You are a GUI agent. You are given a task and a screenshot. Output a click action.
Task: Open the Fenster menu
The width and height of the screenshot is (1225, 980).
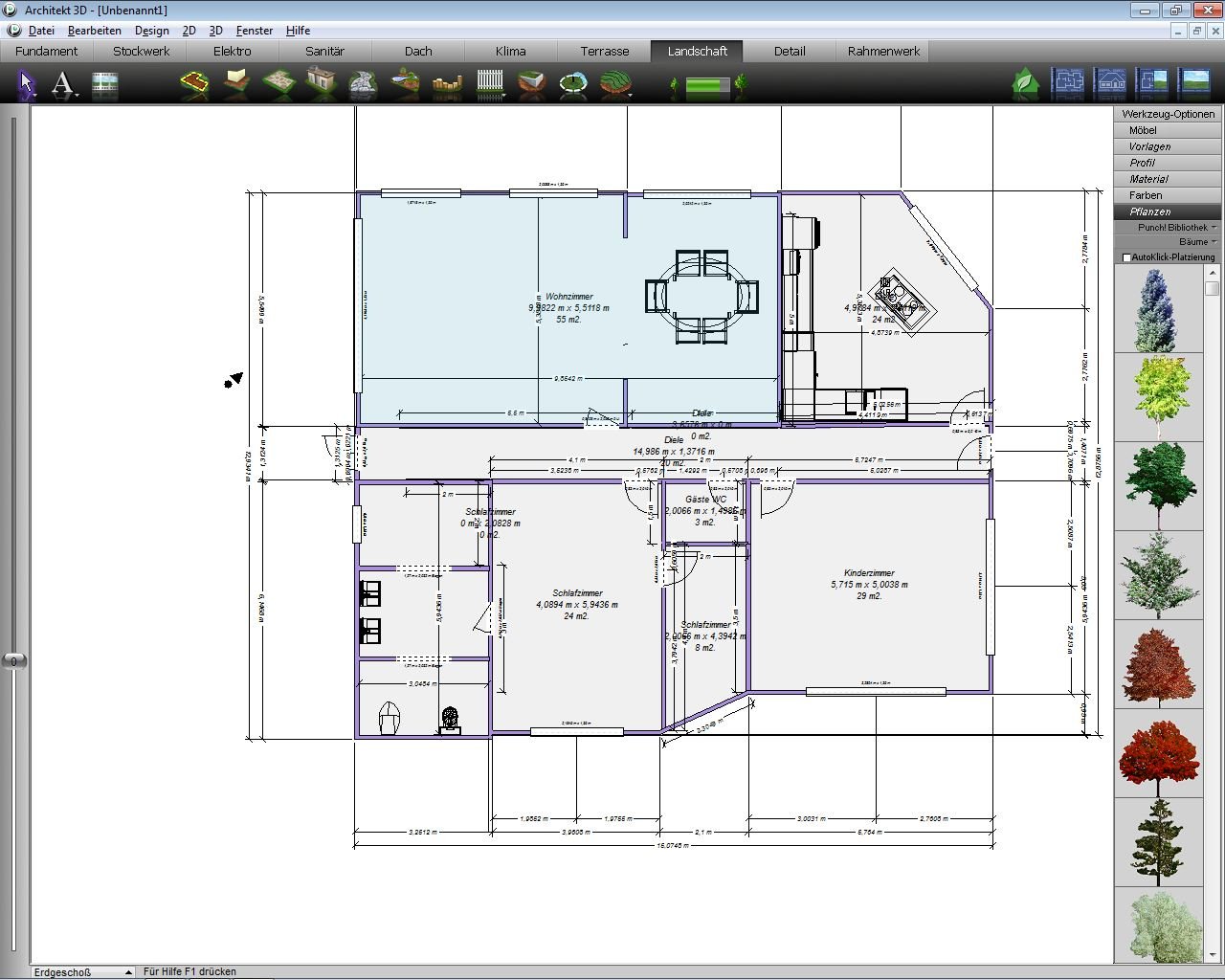coord(255,31)
